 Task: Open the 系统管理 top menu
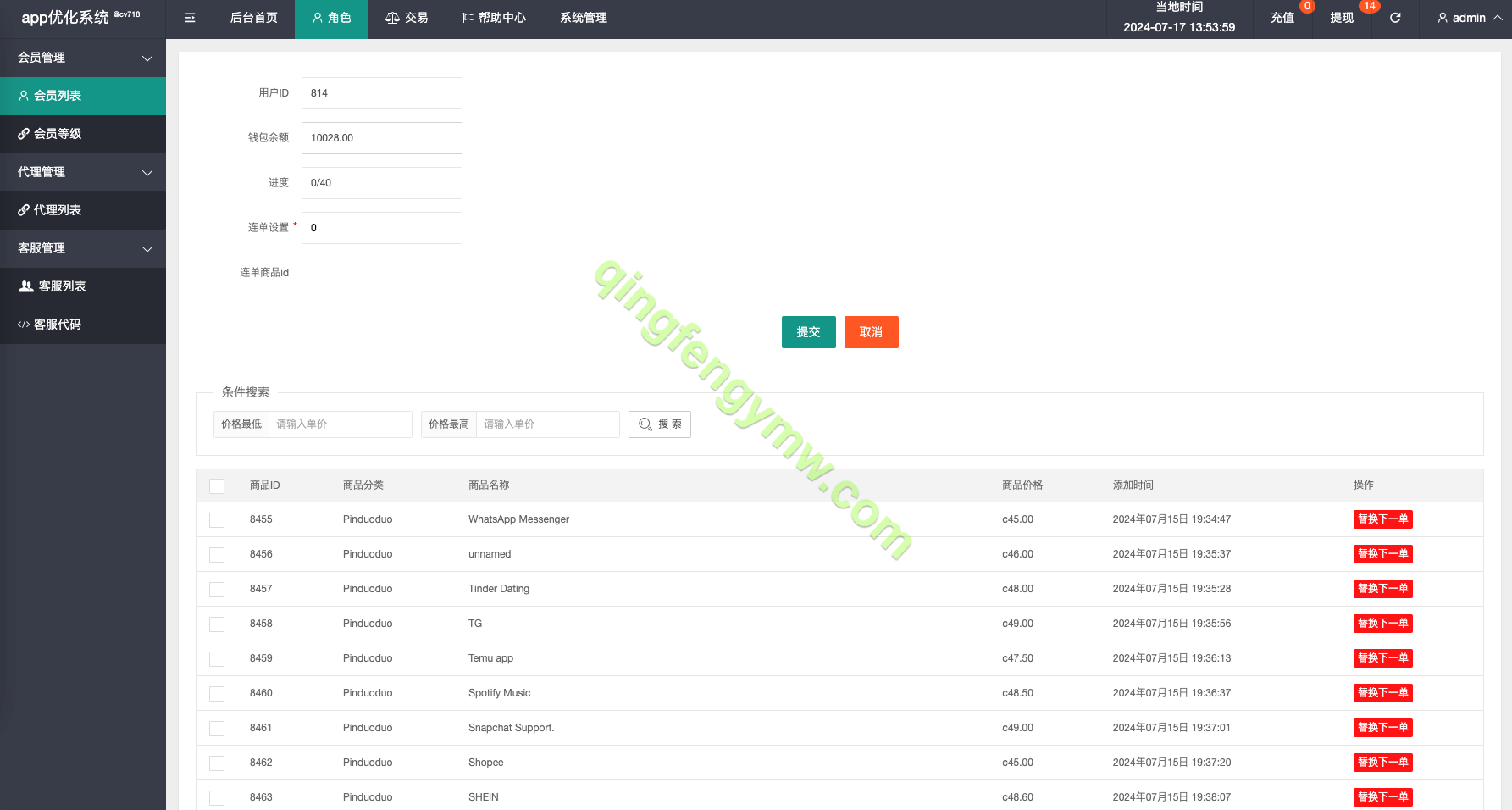click(584, 18)
